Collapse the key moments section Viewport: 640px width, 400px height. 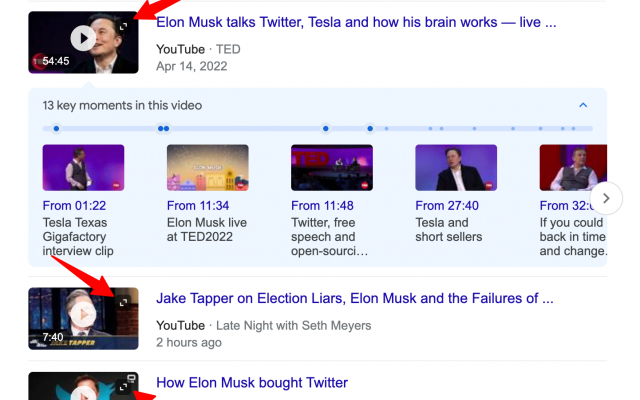[583, 105]
